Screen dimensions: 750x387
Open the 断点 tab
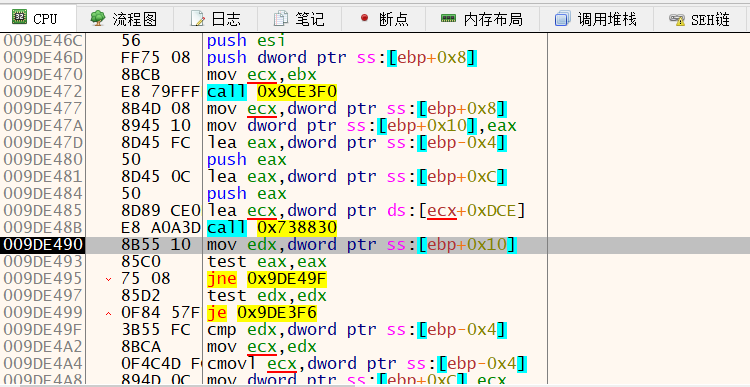click(384, 19)
